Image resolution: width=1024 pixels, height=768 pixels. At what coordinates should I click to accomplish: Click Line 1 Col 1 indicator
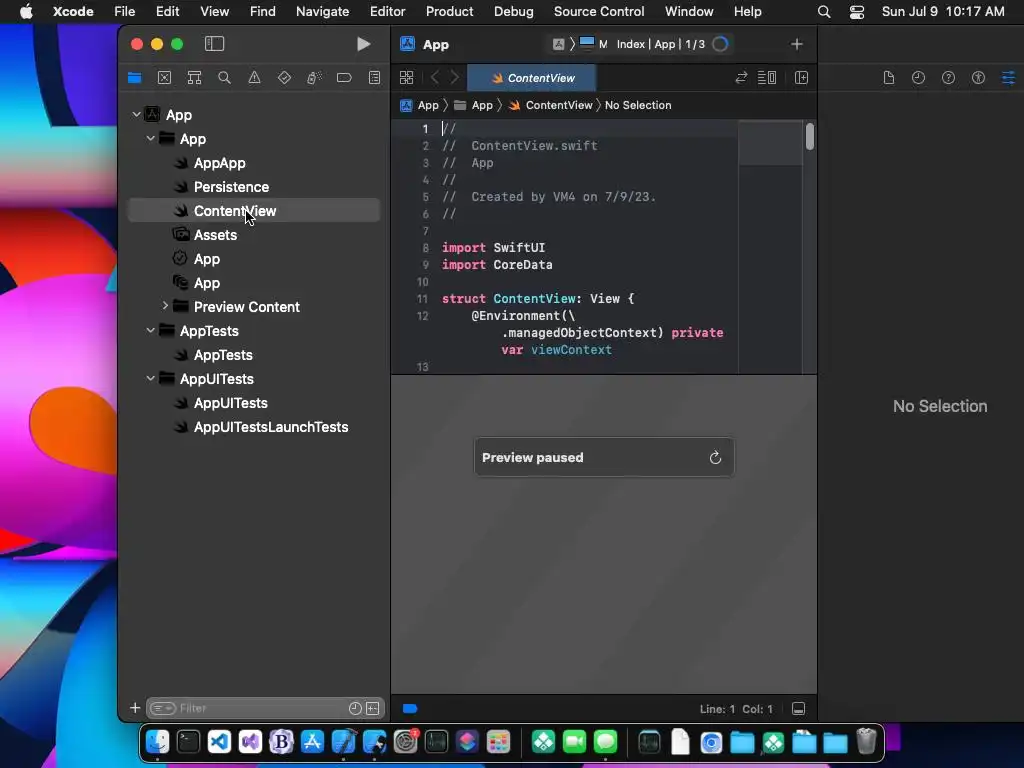coord(736,709)
